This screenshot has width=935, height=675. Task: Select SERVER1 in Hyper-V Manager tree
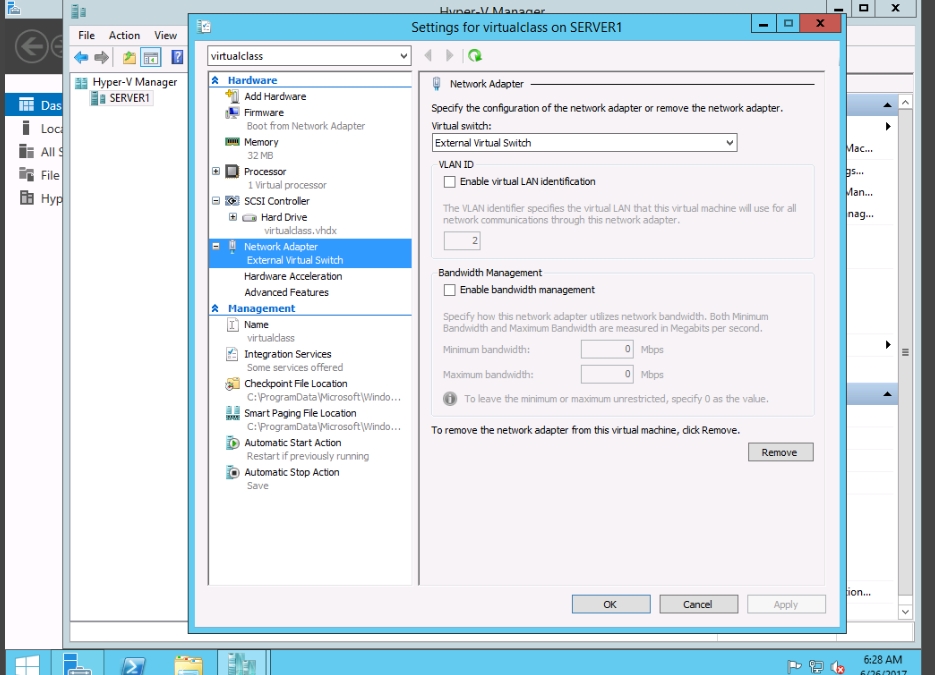[129, 98]
